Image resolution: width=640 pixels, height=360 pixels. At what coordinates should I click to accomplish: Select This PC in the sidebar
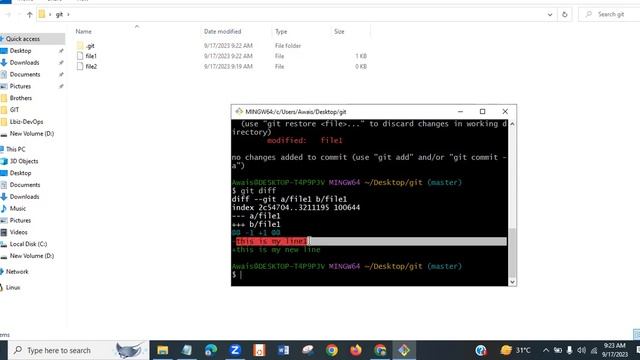pyautogui.click(x=16, y=149)
